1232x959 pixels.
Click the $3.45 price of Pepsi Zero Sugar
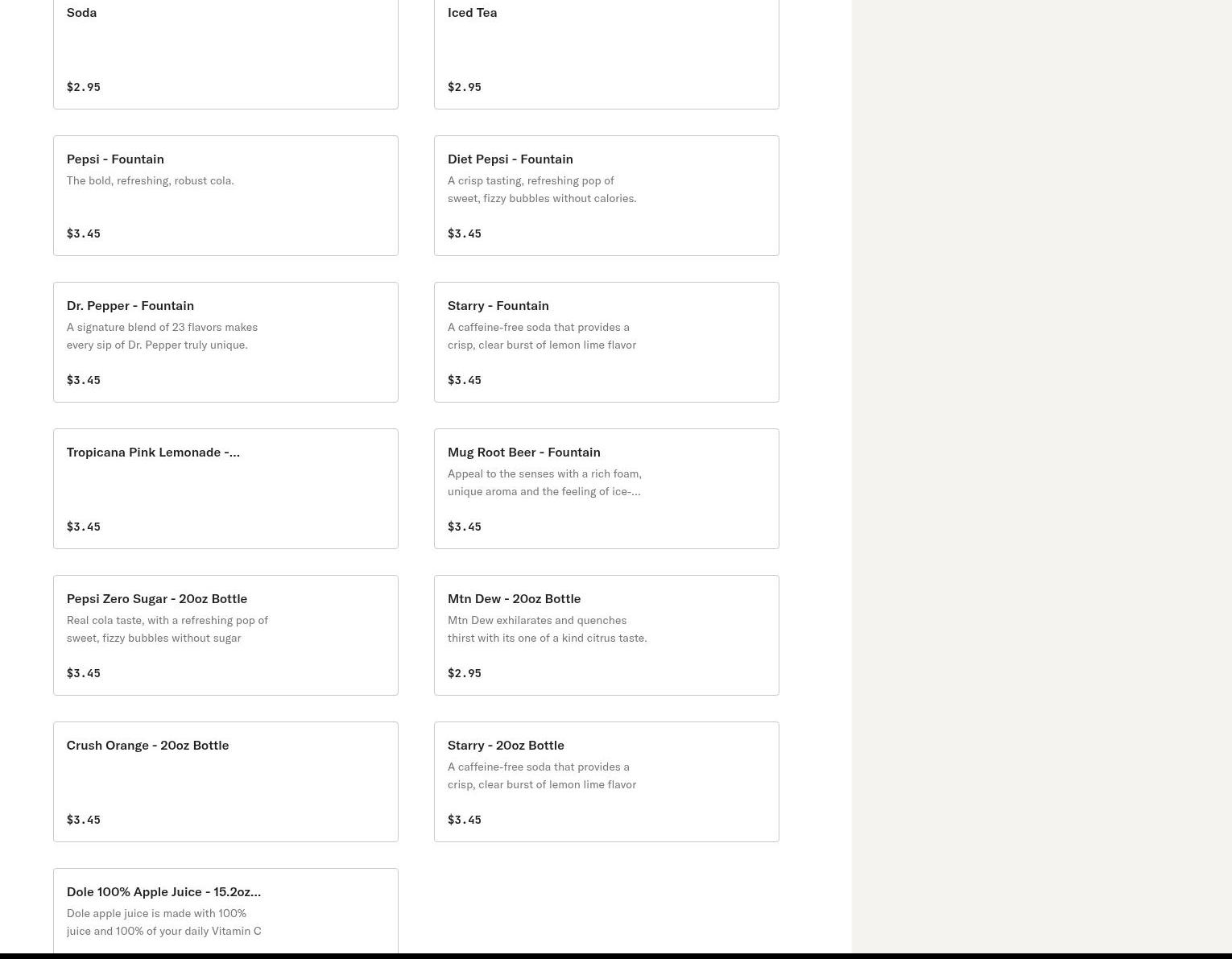pos(84,673)
